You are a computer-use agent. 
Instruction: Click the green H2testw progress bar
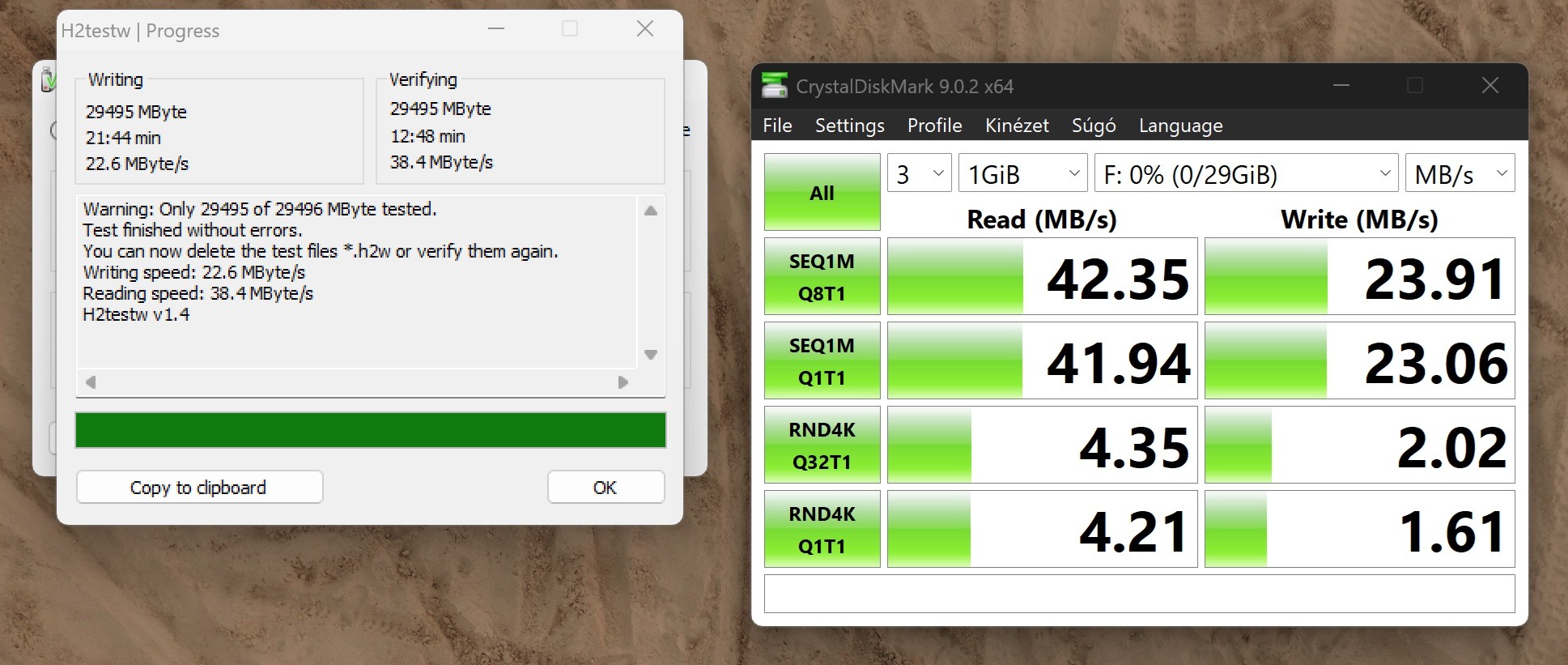371,430
